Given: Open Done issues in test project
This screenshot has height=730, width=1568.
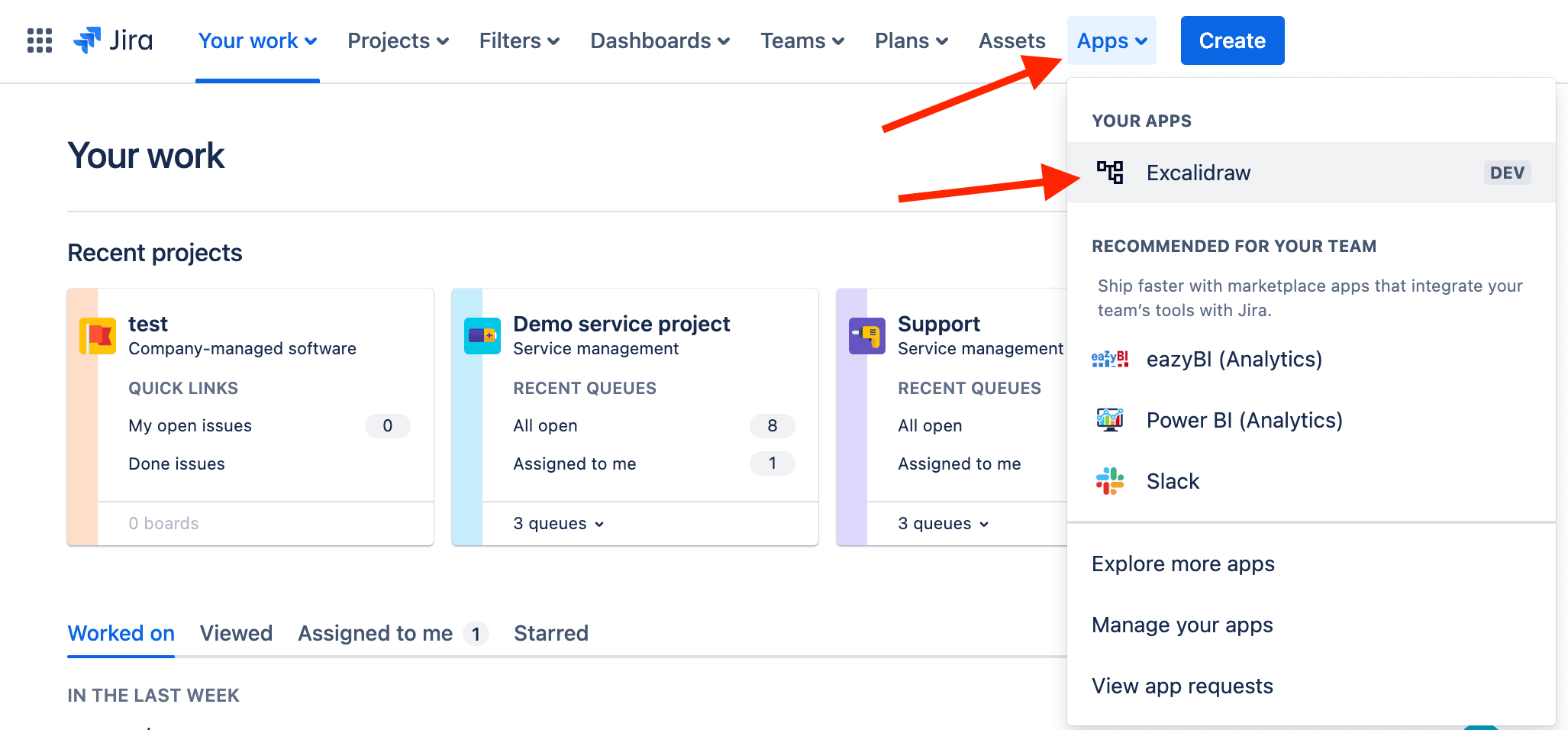Looking at the screenshot, I should 176,464.
